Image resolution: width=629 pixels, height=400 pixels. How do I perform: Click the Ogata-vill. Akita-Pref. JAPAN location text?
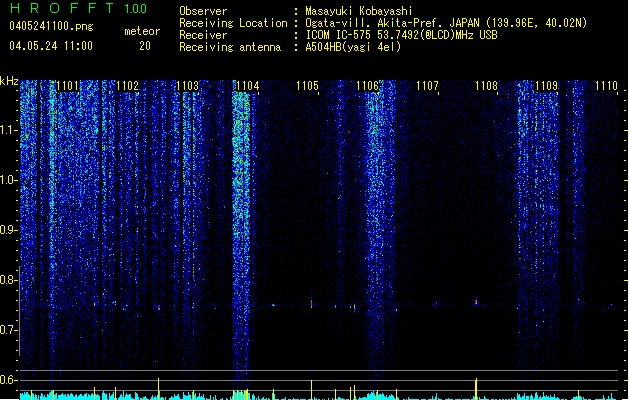[x=446, y=23]
